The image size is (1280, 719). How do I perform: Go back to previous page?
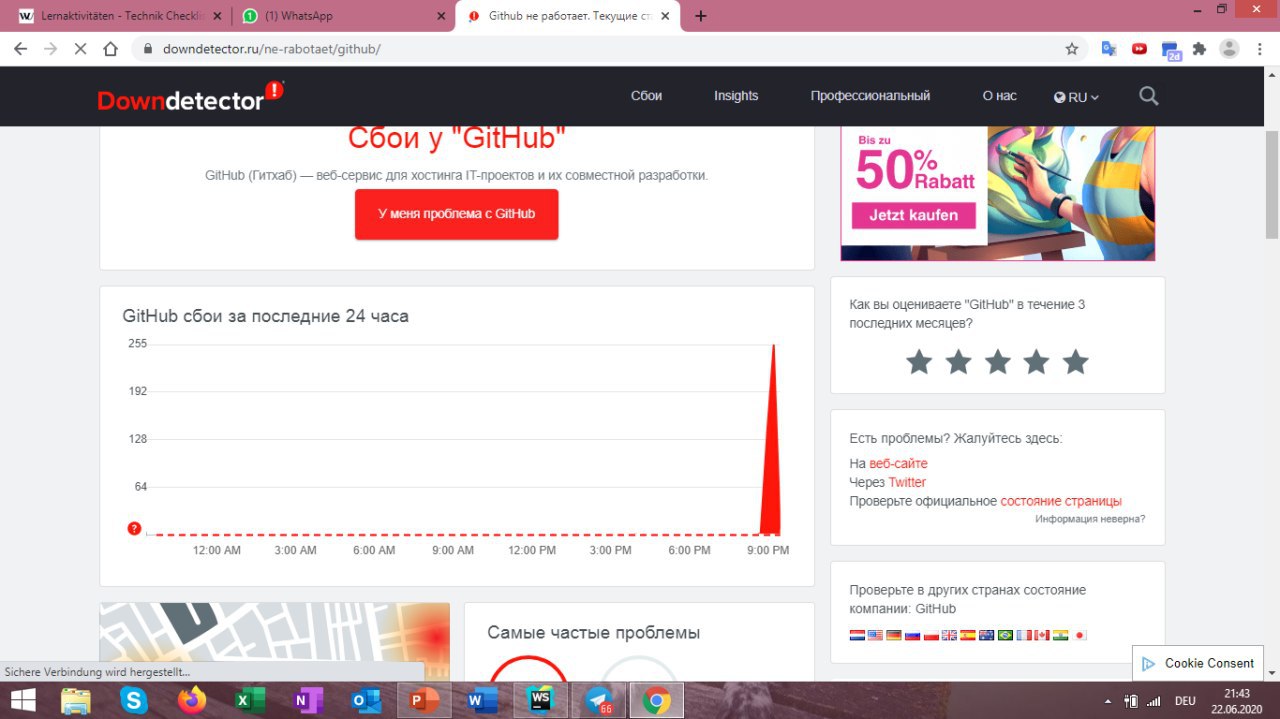22,48
